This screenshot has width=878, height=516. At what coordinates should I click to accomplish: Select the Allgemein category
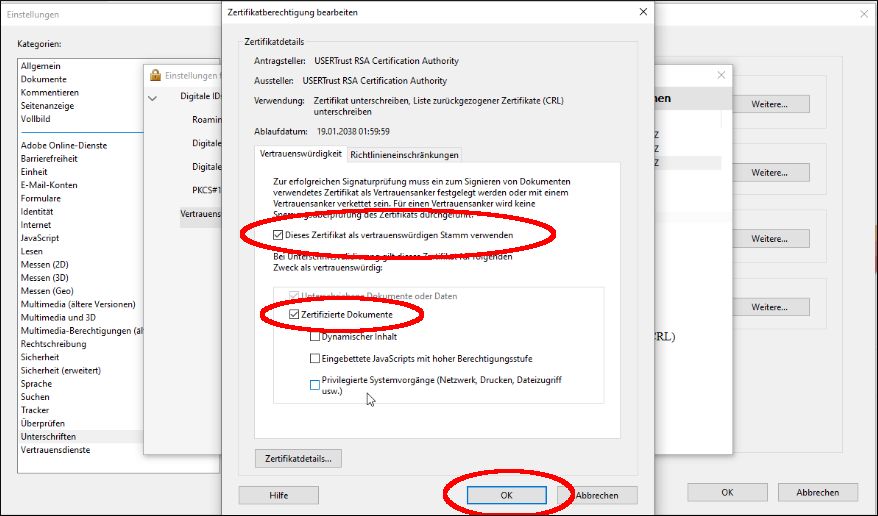40,66
